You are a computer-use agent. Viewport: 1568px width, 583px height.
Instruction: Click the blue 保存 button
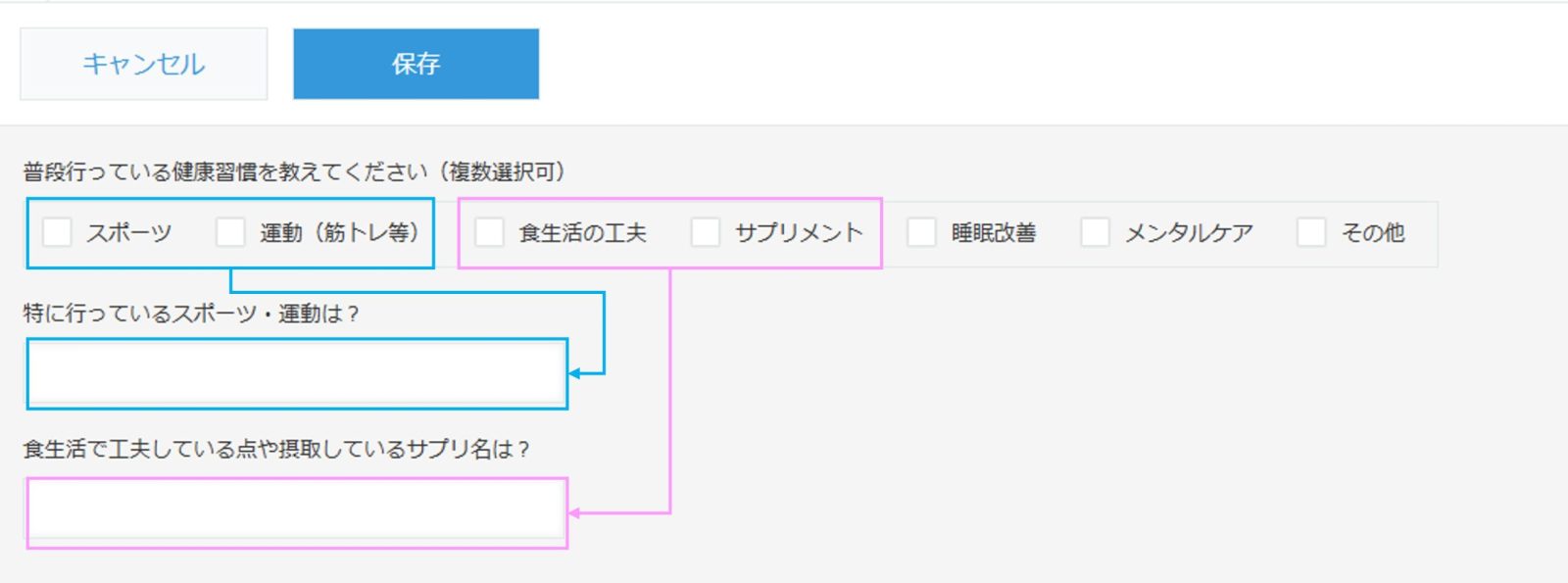point(416,64)
